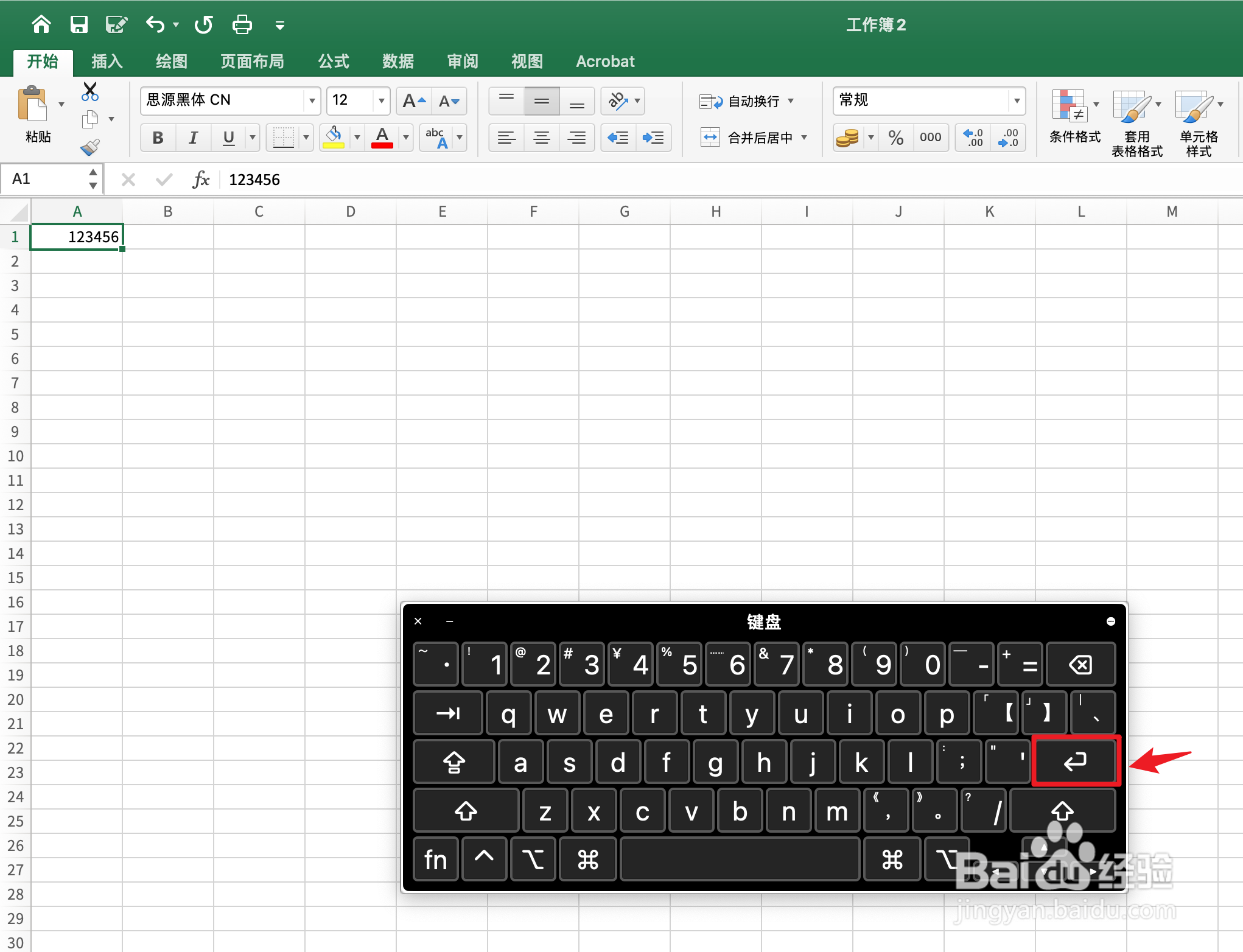Tap the backspace key on virtual keyboard
The width and height of the screenshot is (1243, 952).
[x=1081, y=664]
